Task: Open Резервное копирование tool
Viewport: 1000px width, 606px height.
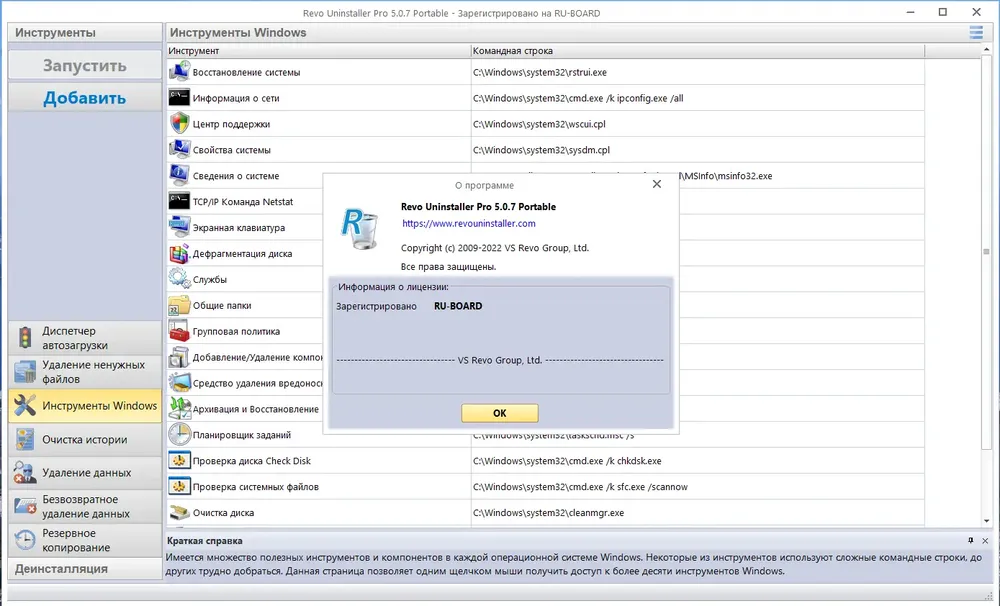Action: [85, 540]
